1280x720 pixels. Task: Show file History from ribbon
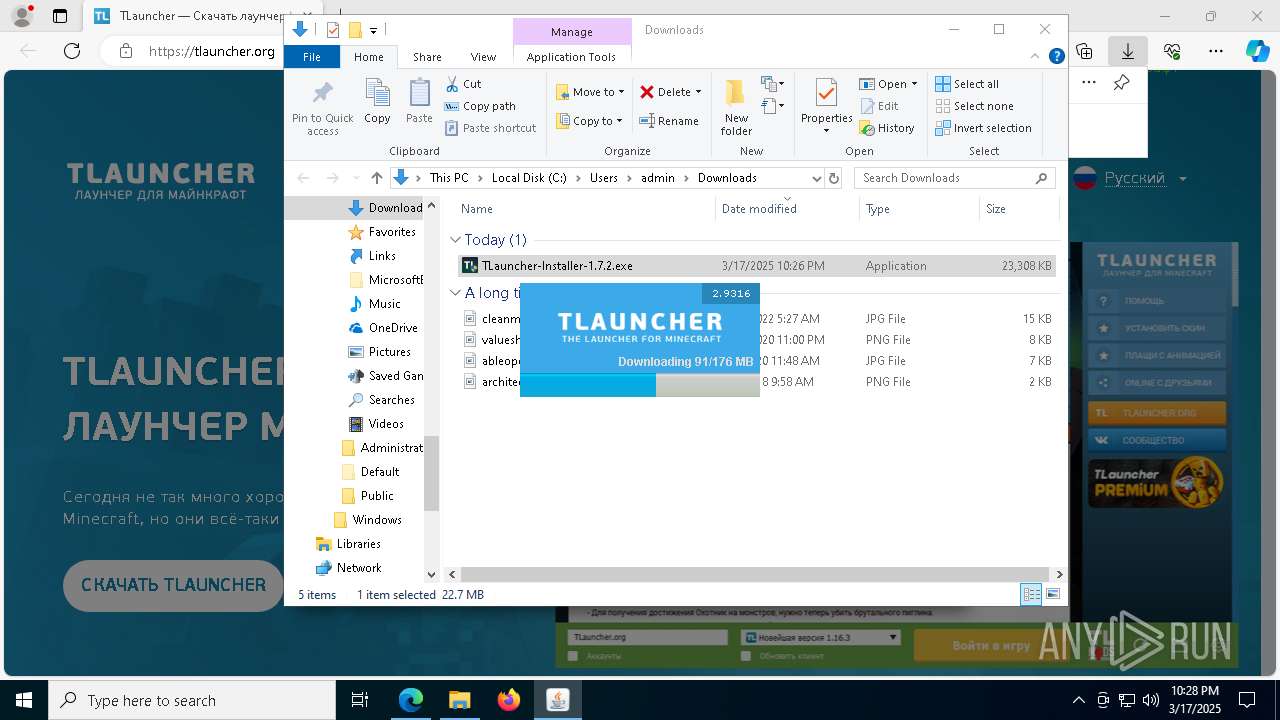point(886,128)
